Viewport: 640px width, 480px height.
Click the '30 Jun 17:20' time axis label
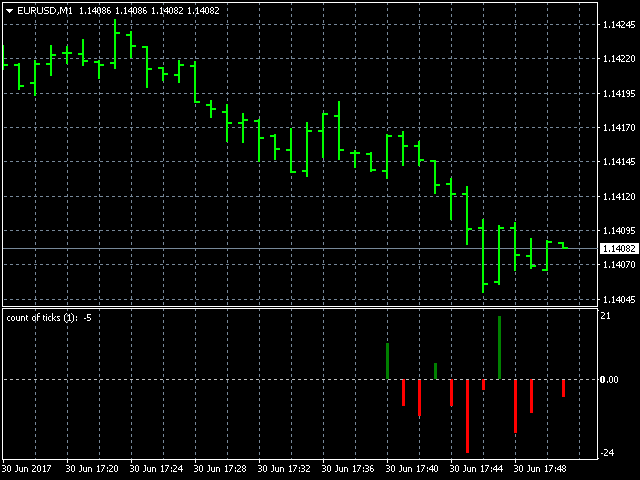coord(92,469)
